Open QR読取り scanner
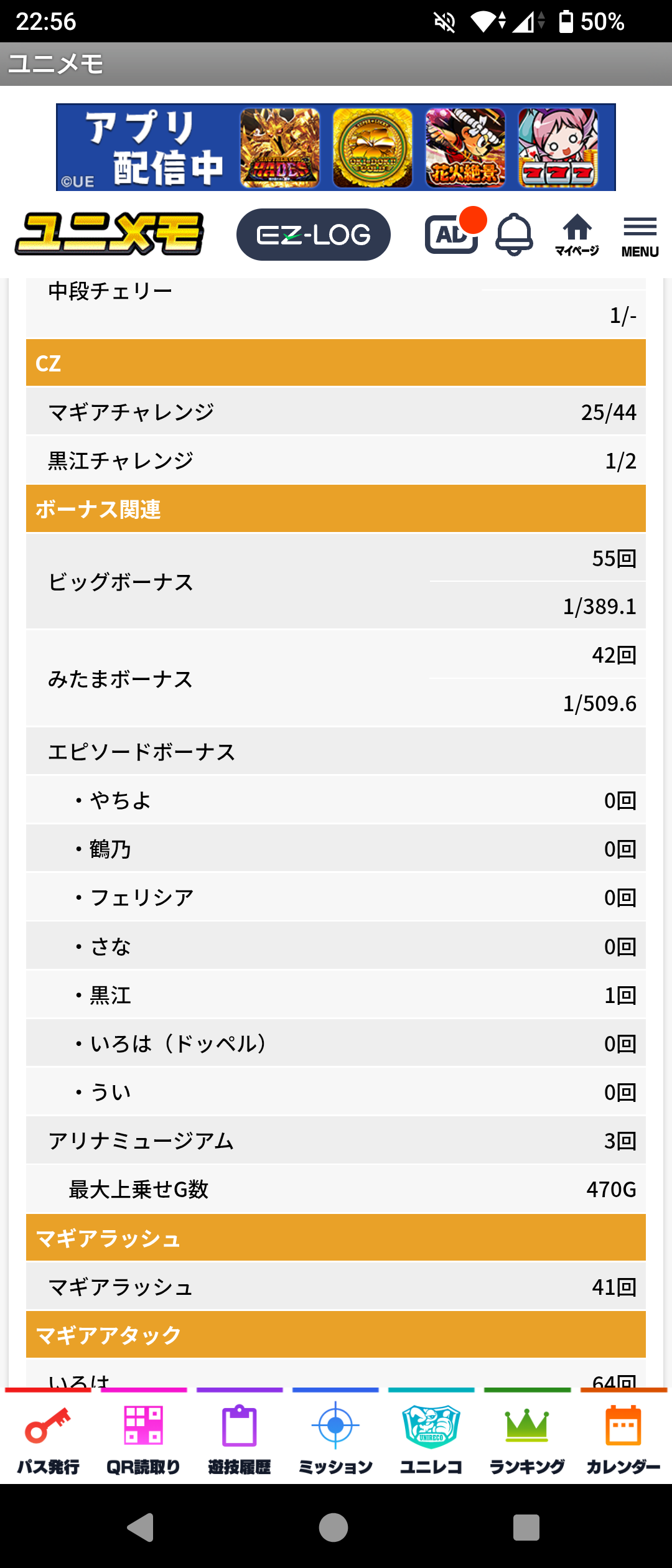The height and width of the screenshot is (1568, 672). pos(144,1439)
